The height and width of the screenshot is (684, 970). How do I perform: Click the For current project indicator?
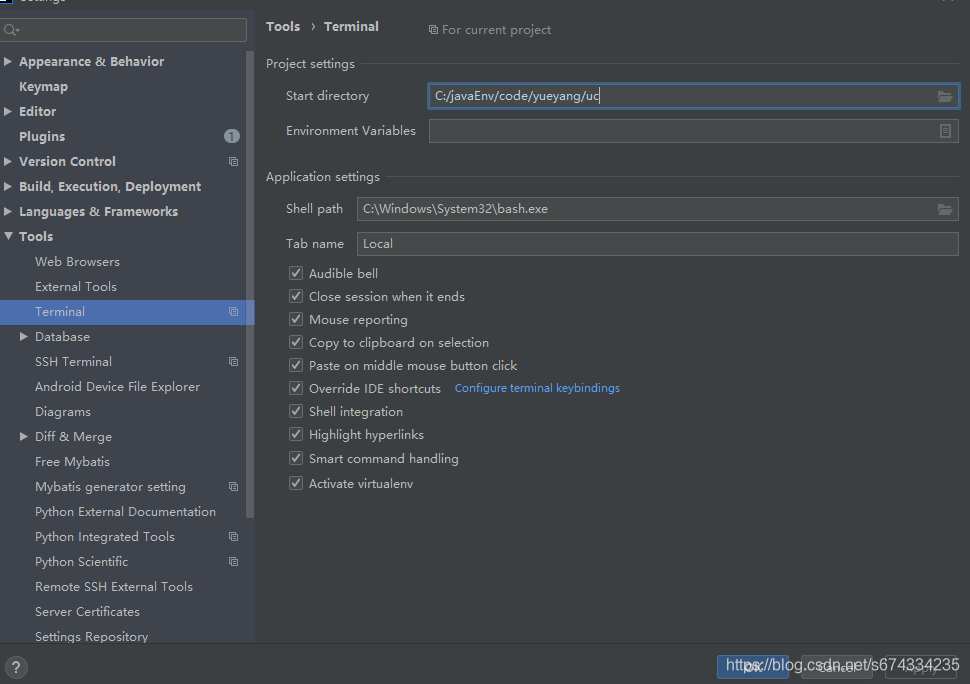489,29
